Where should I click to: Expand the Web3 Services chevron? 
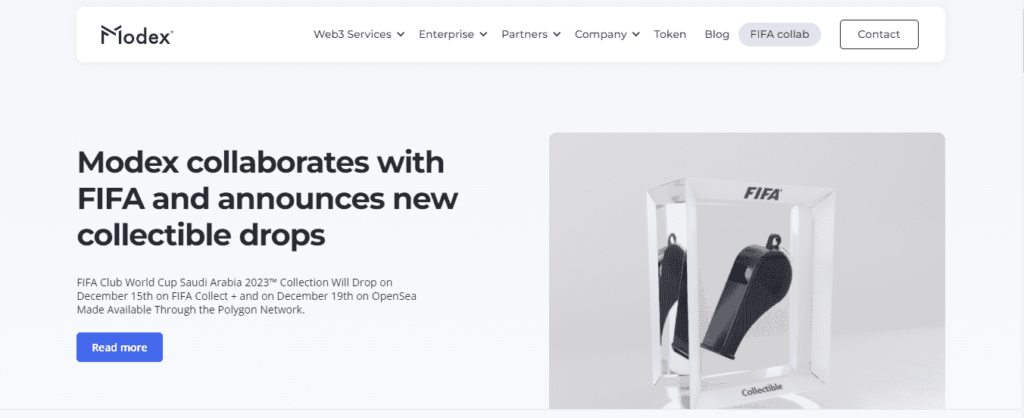point(400,35)
